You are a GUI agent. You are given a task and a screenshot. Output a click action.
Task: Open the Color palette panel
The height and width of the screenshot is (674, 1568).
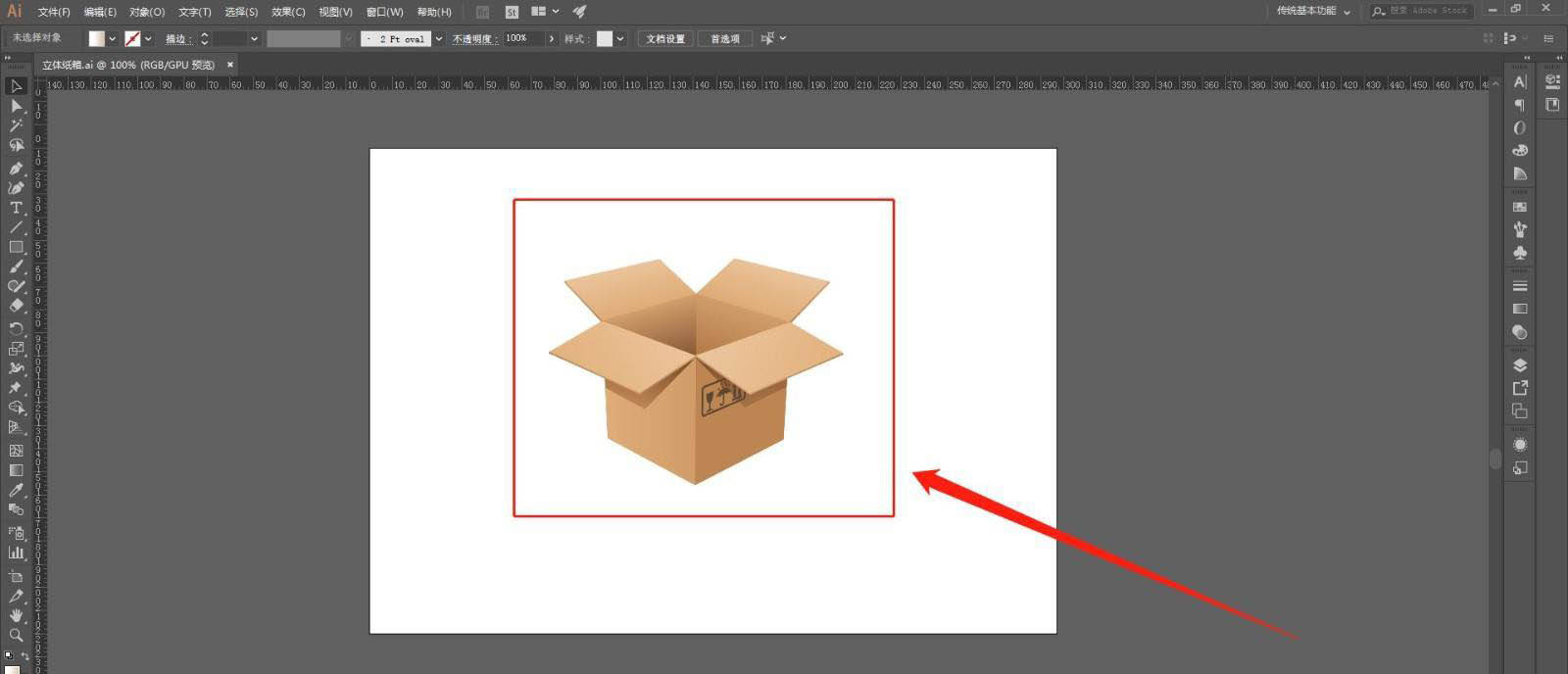1520,150
